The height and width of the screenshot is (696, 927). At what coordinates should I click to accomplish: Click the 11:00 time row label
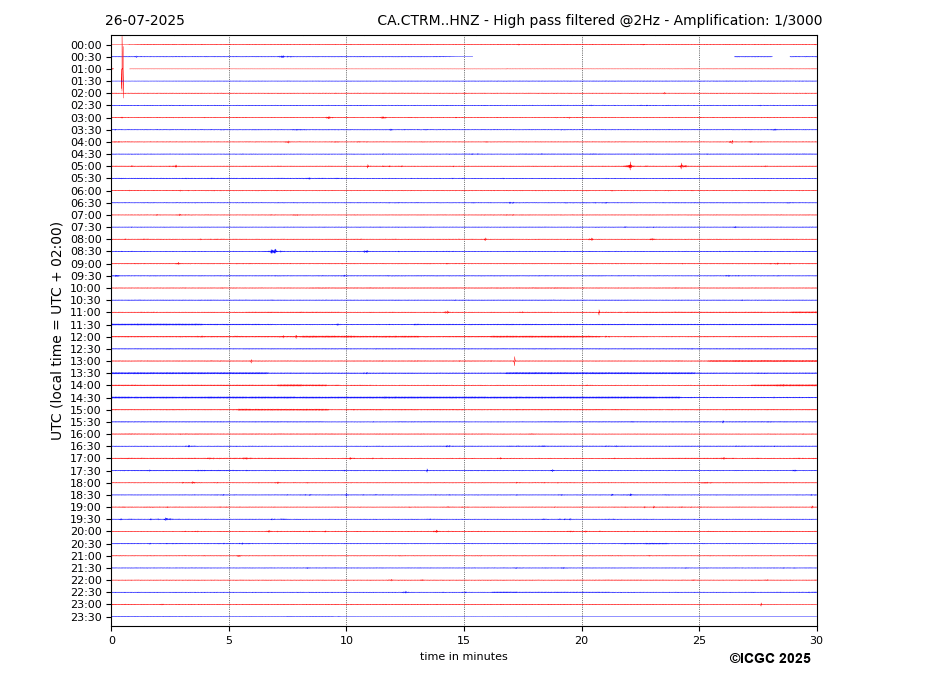coord(86,313)
